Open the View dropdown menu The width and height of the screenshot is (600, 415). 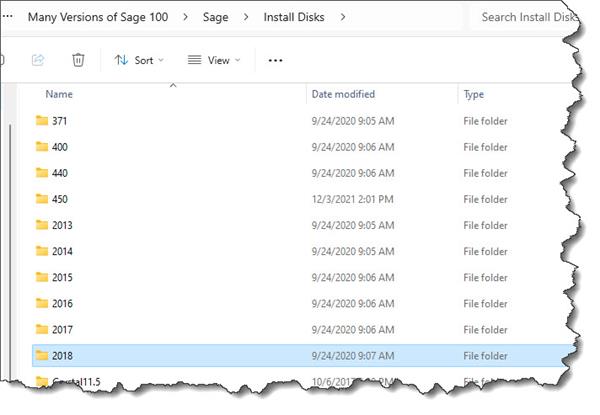(x=214, y=60)
